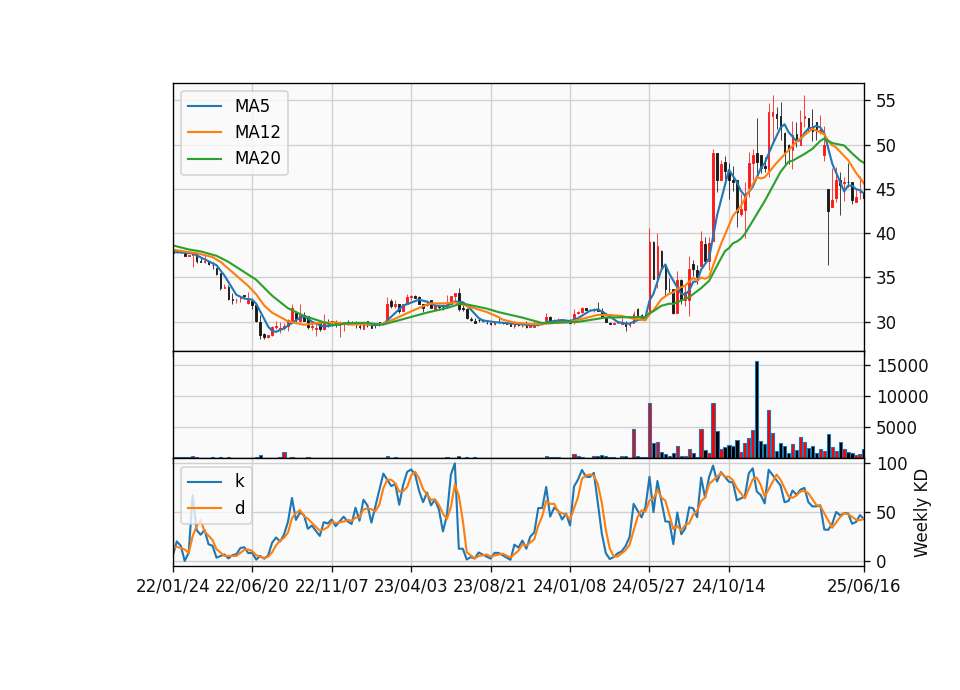Click the long-wick candlestick dipping below 37

[x=828, y=227]
